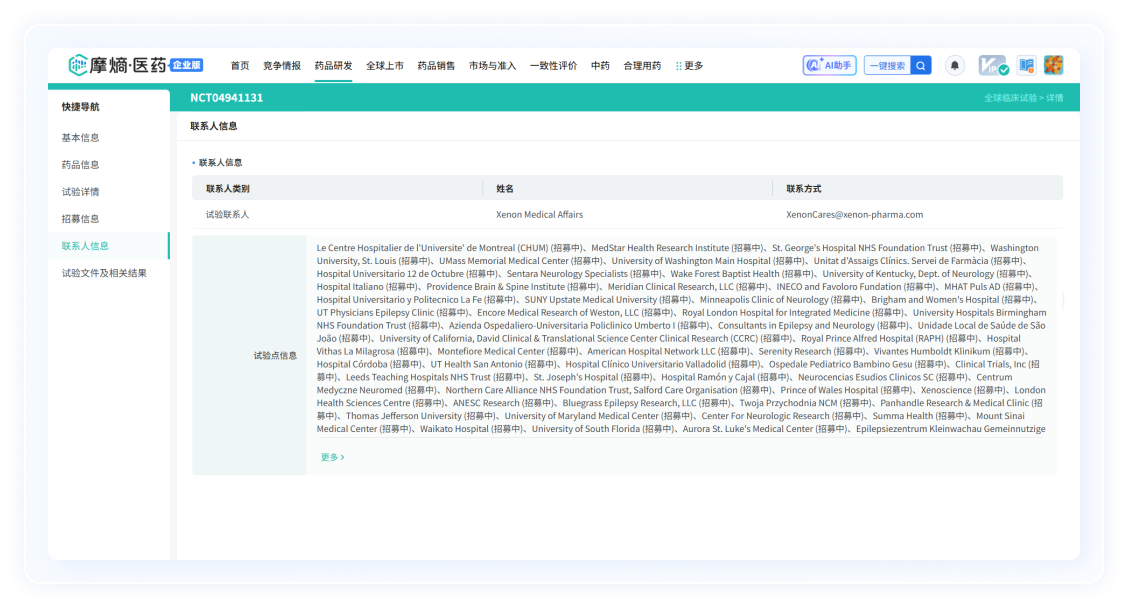The width and height of the screenshot is (1128, 608).
Task: Click the 联系方式 column header
Action: (804, 189)
